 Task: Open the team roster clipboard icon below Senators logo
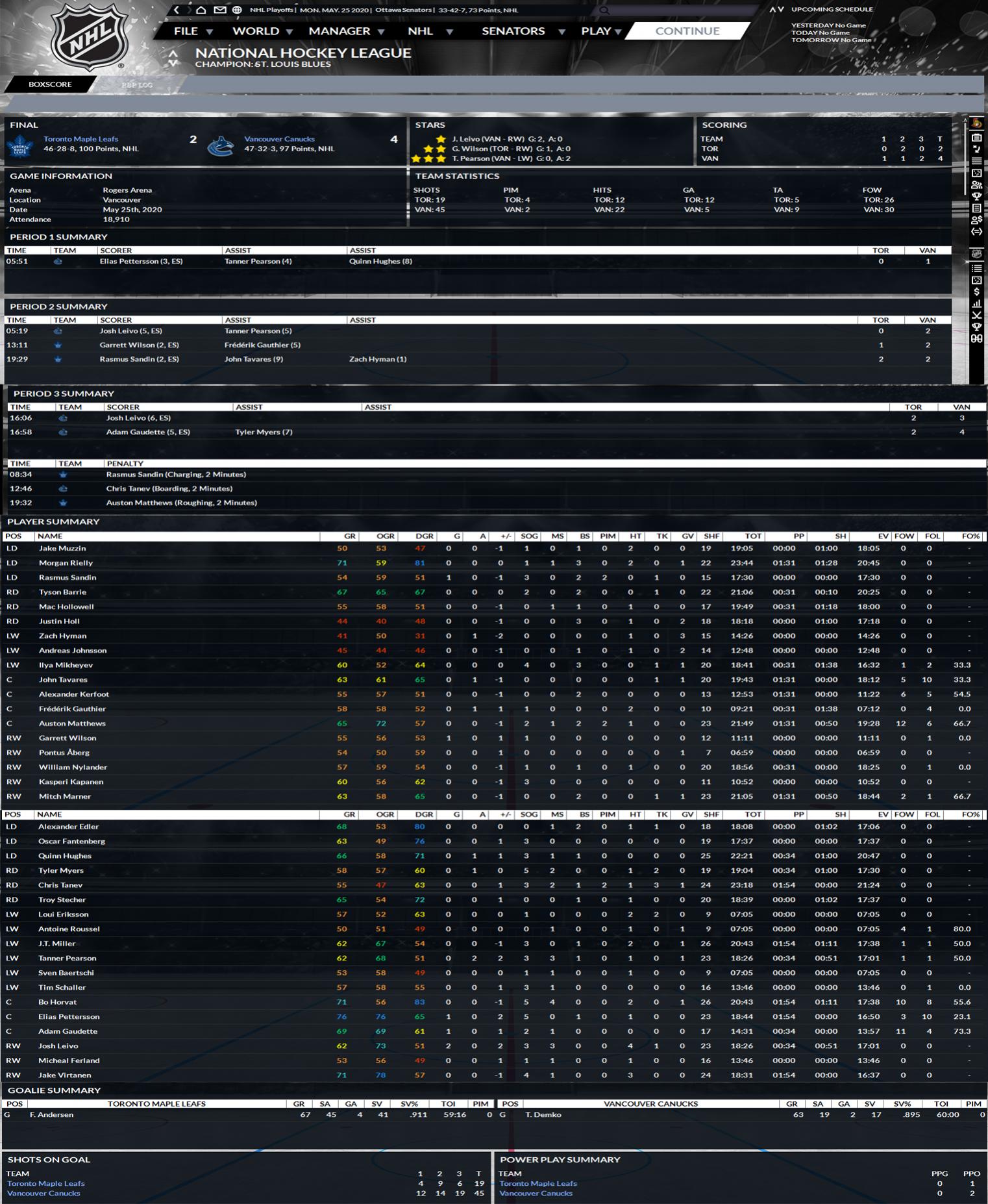[976, 138]
